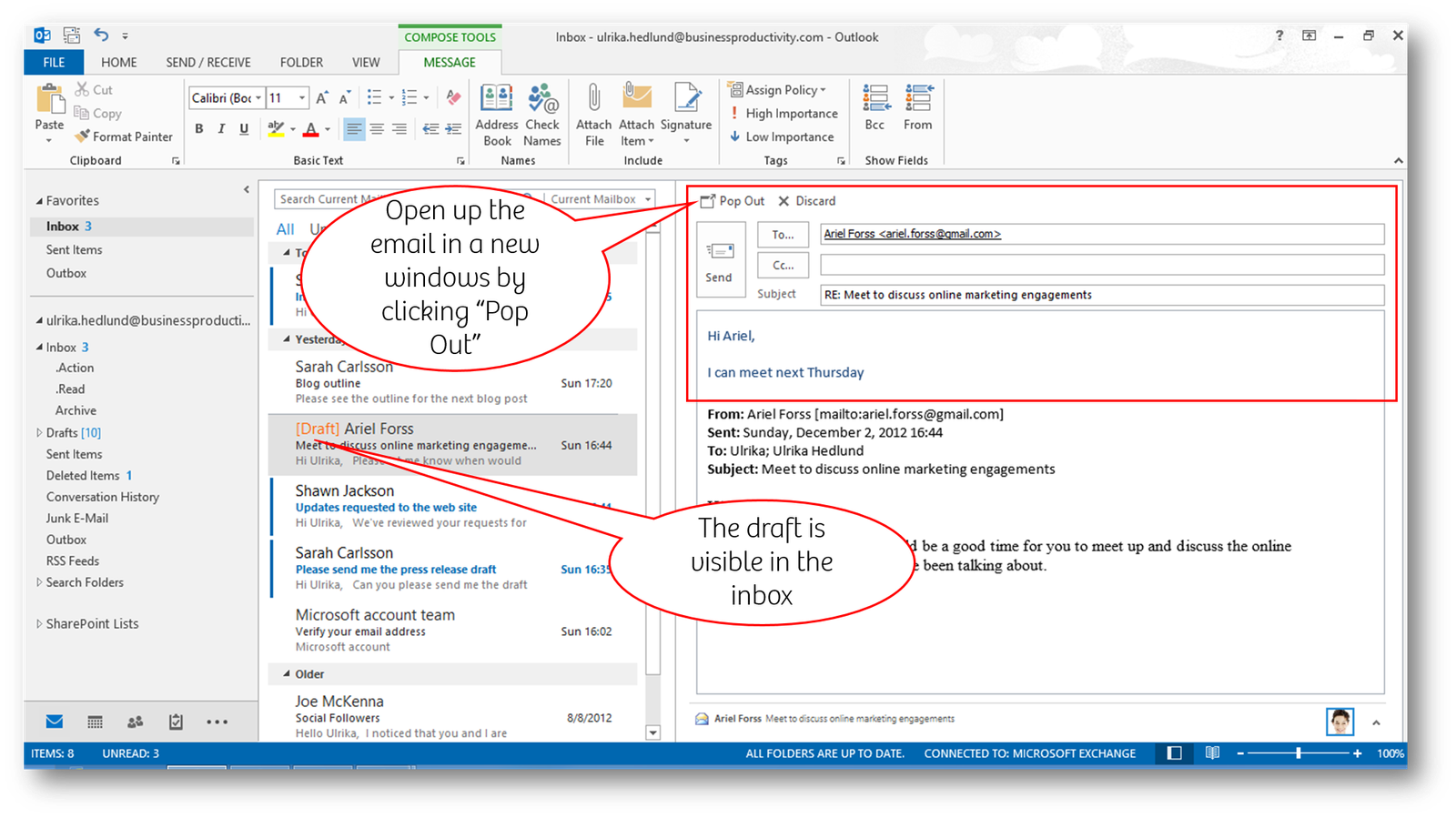1456x818 pixels.
Task: Attach a file with the paperclip icon
Action: pyautogui.click(x=593, y=115)
